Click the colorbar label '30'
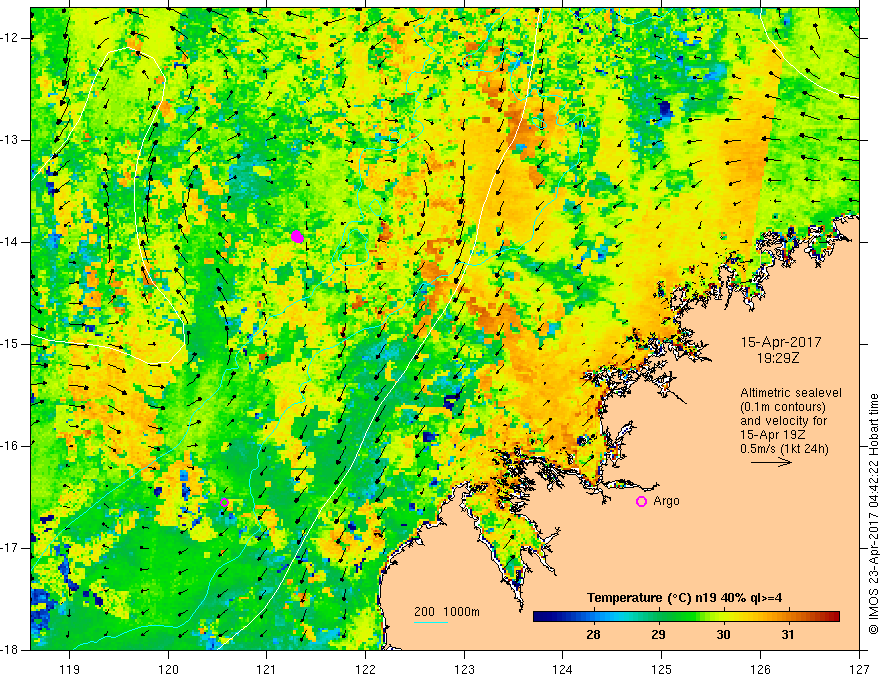The width and height of the screenshot is (880, 680). 723,635
